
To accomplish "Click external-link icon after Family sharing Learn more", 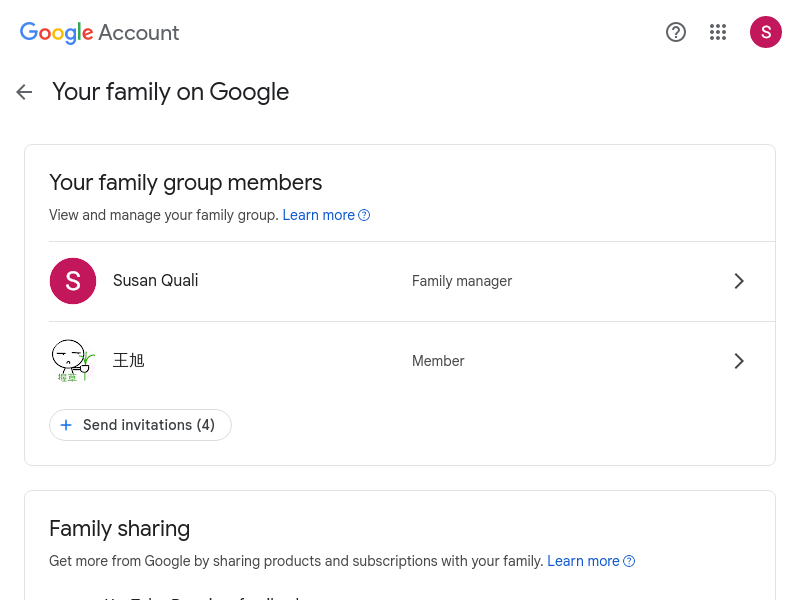I will tap(629, 561).
